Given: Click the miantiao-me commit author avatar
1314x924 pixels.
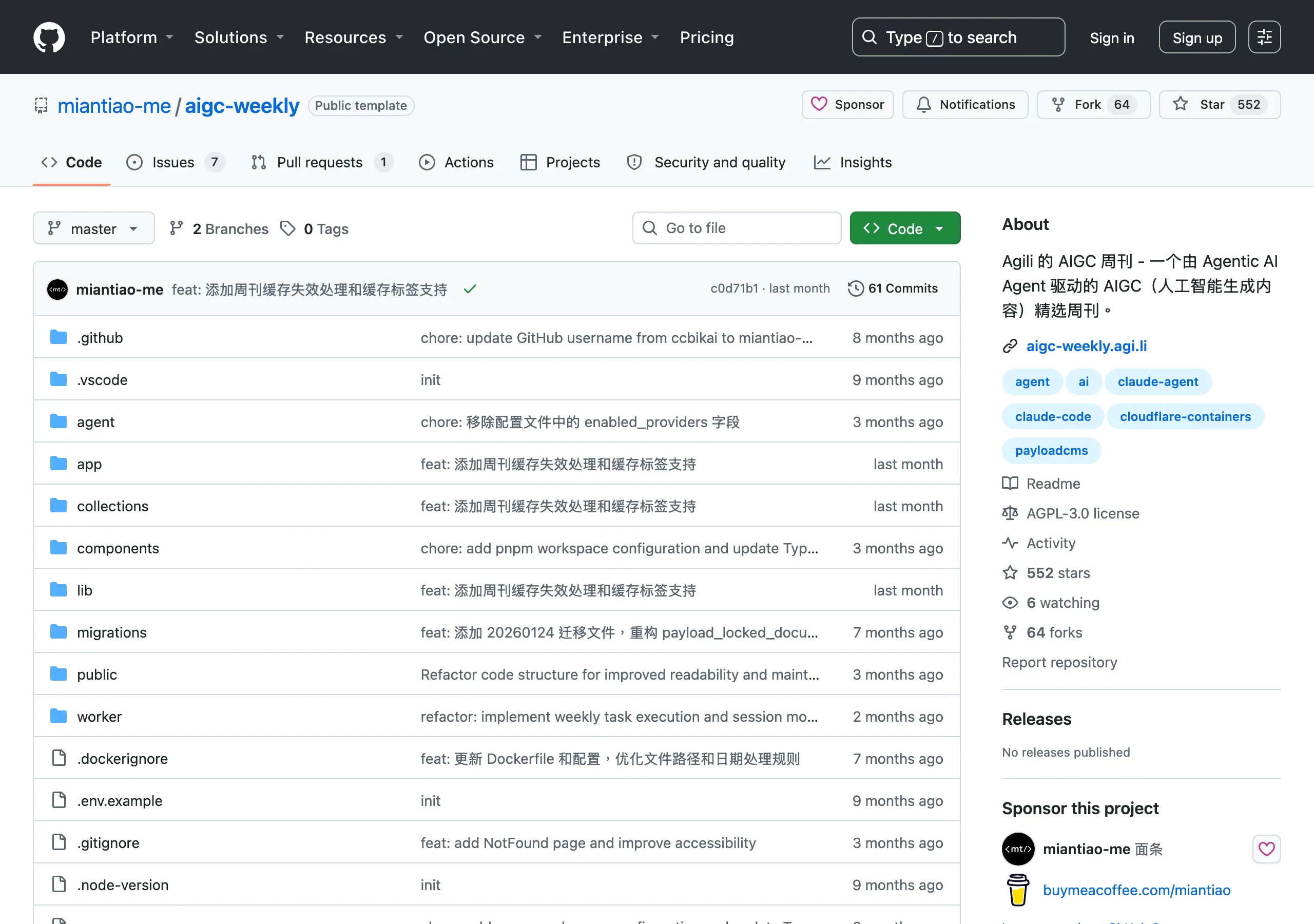Looking at the screenshot, I should point(57,289).
